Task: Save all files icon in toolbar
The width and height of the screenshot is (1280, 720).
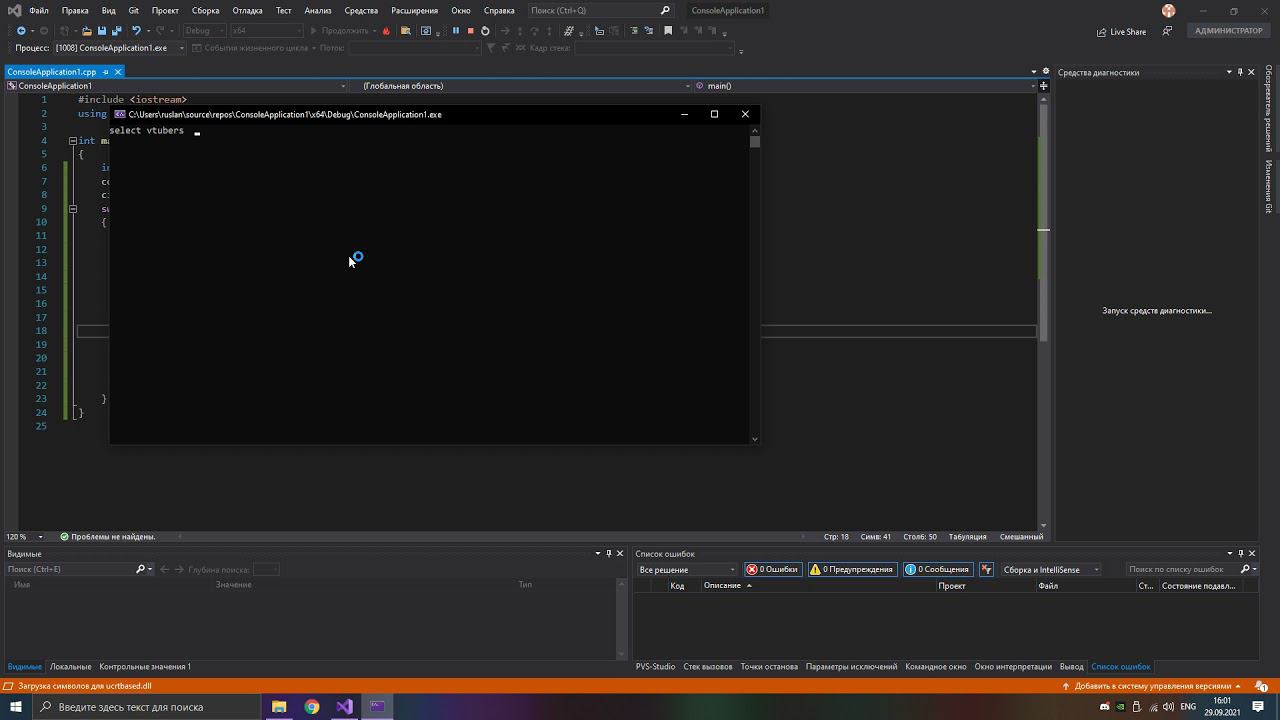Action: tap(116, 31)
